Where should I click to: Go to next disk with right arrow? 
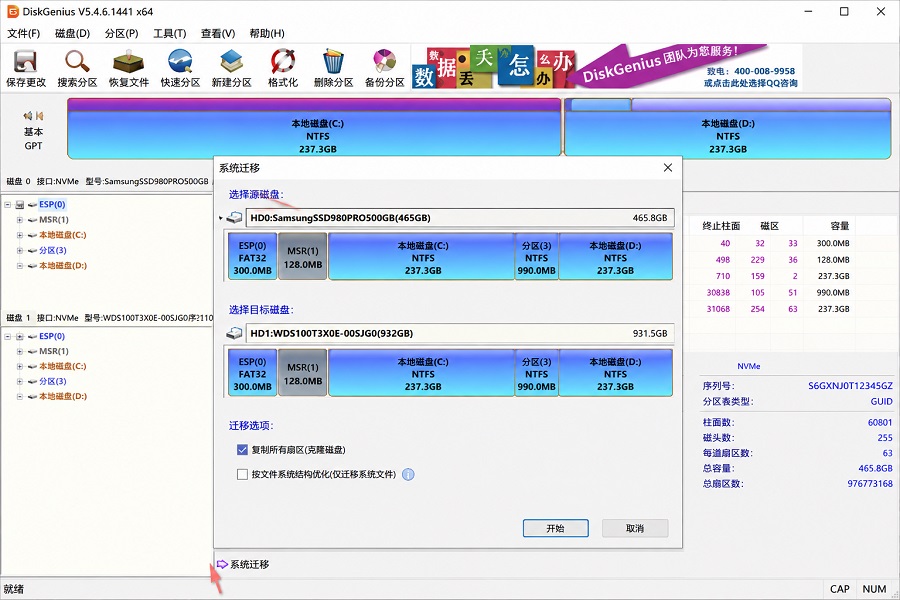[40, 115]
